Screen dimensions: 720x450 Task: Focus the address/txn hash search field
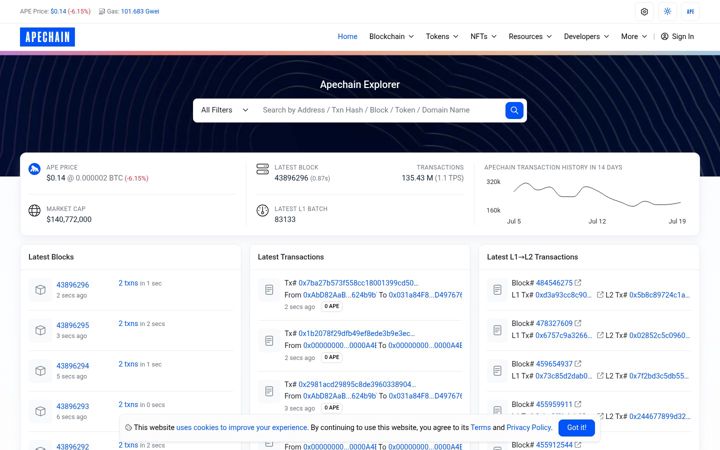click(x=379, y=110)
